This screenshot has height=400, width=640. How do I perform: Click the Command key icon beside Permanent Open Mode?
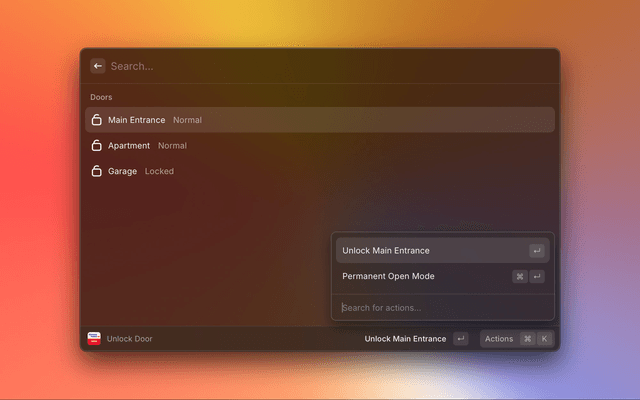520,276
